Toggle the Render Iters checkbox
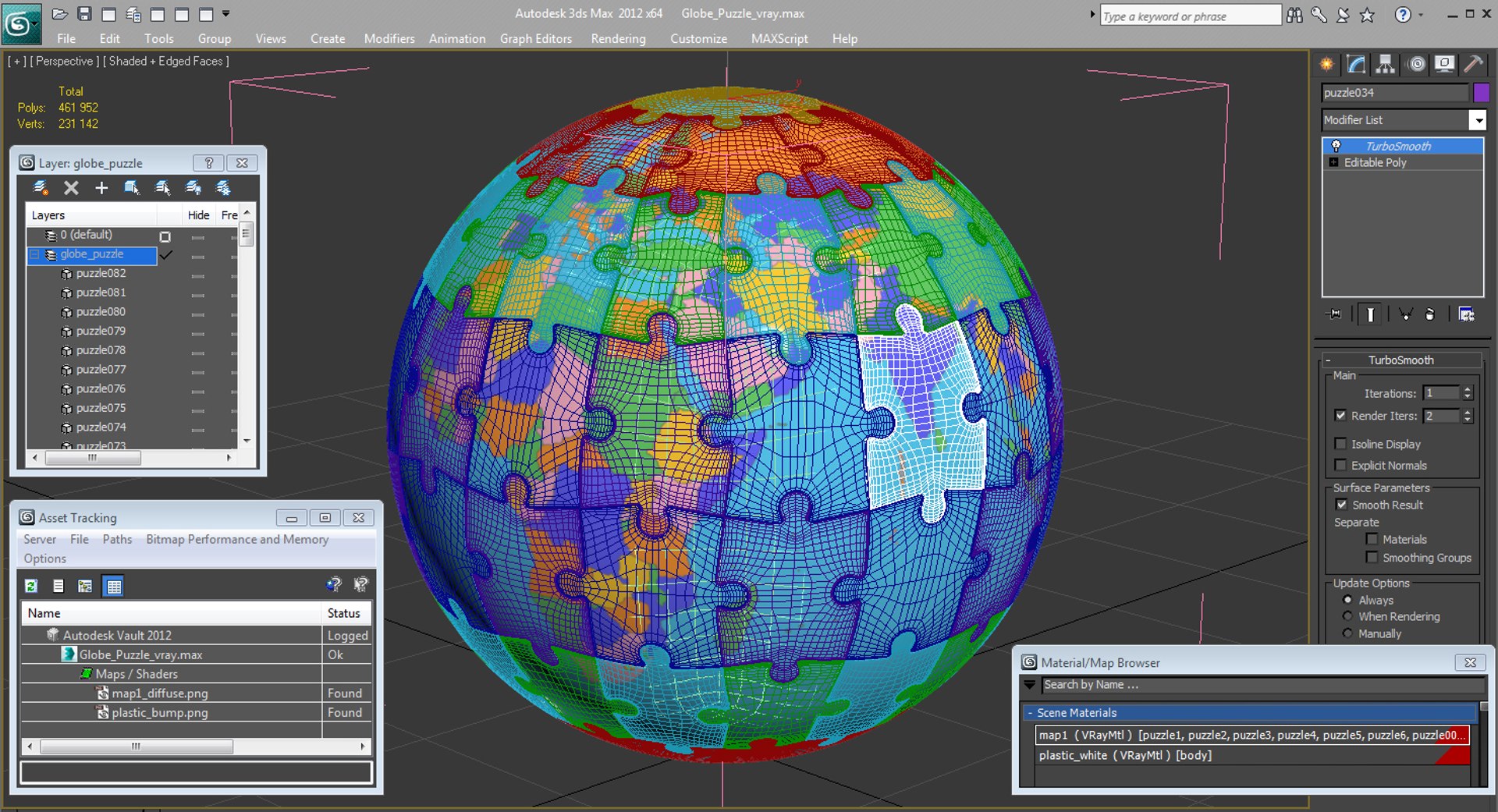The width and height of the screenshot is (1498, 812). pyautogui.click(x=1340, y=416)
